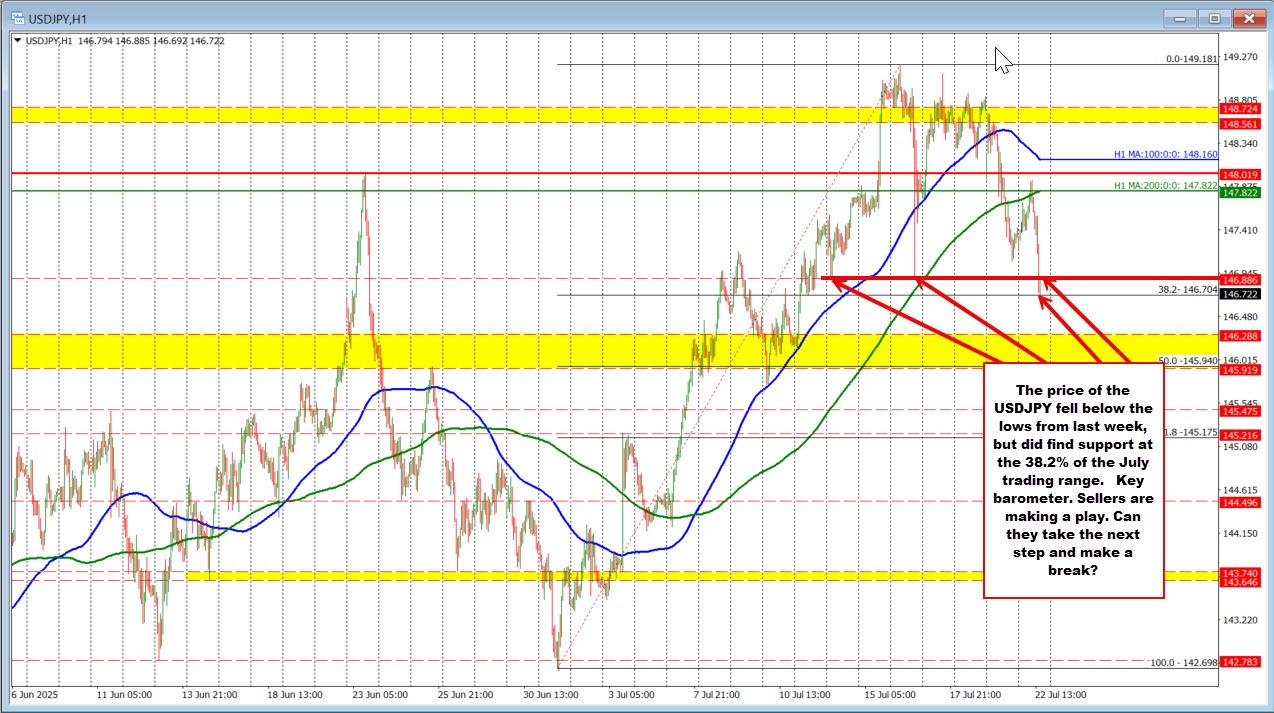
Task: Select the 100.0 - 142.698 Fibonacci label
Action: pos(1185,663)
